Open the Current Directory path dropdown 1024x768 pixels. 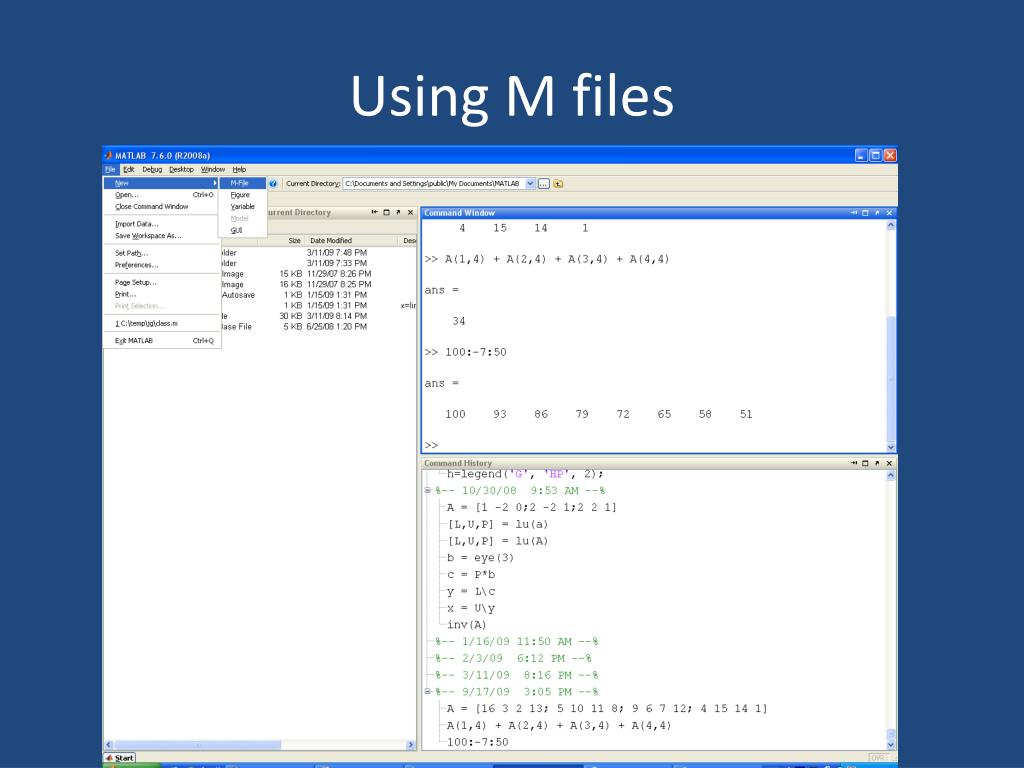pyautogui.click(x=530, y=184)
